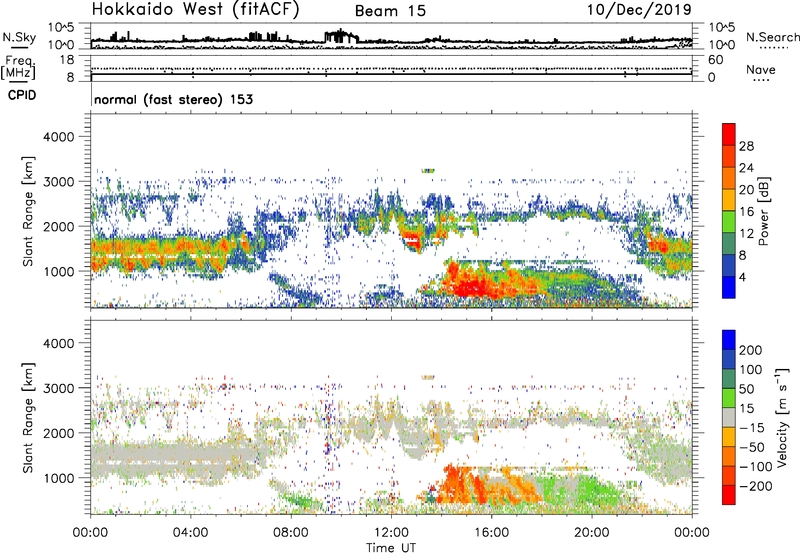The width and height of the screenshot is (800, 554).
Task: Click the "-200" Velocity colorbar tick label
Action: [x=755, y=486]
